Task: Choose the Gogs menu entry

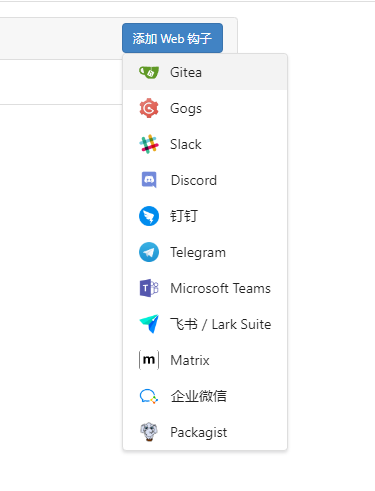Action: pyautogui.click(x=205, y=108)
